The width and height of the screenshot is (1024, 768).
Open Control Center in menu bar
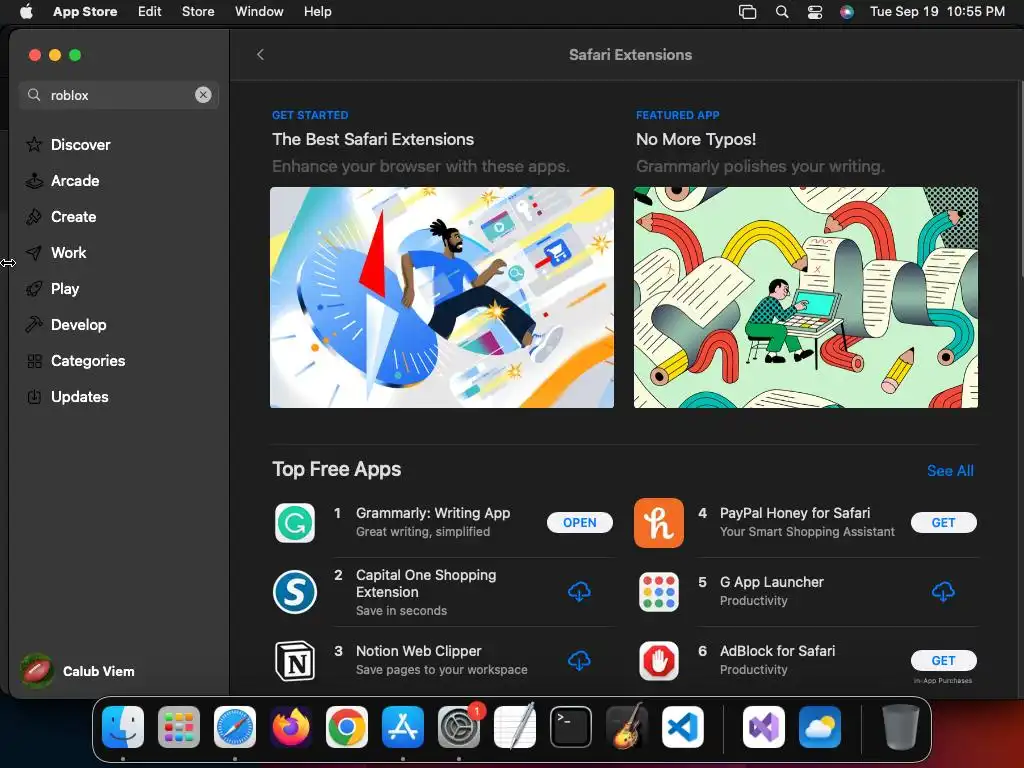pos(815,11)
